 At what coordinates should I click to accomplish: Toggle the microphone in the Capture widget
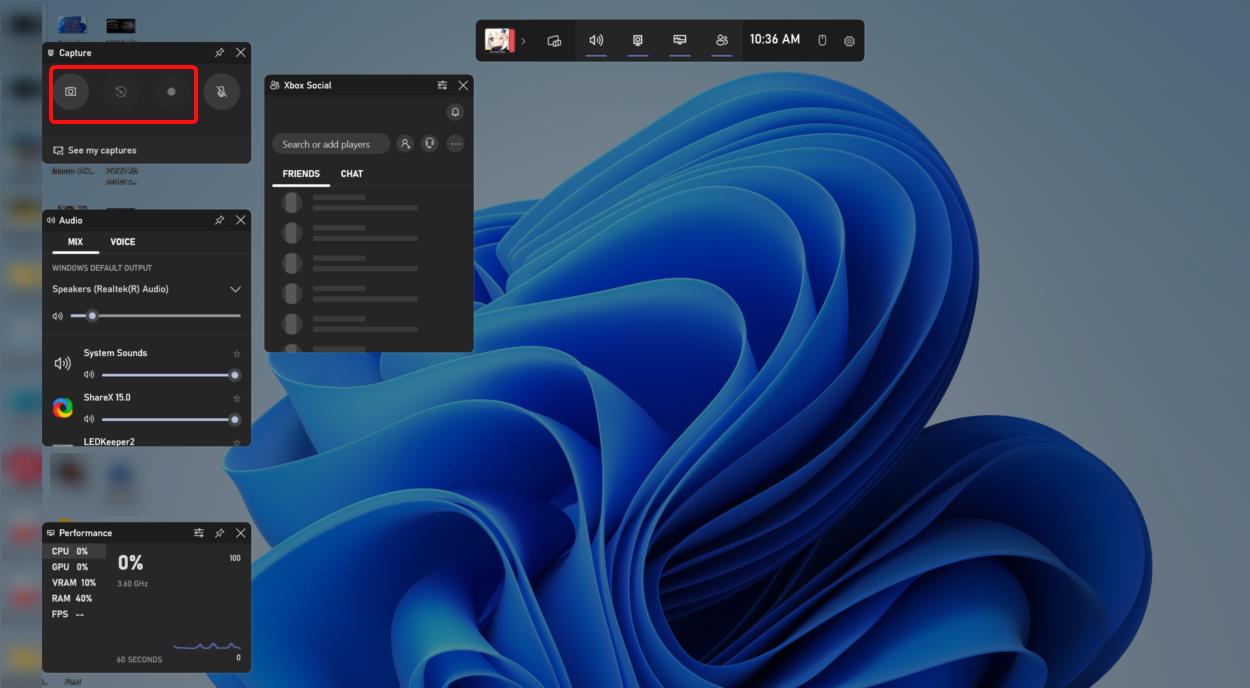222,92
